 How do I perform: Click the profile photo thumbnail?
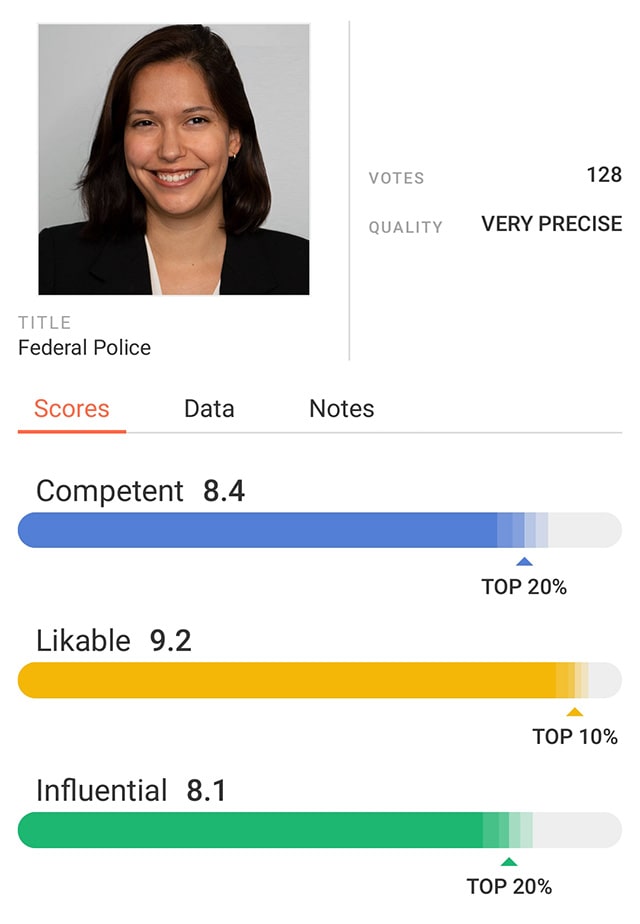174,159
